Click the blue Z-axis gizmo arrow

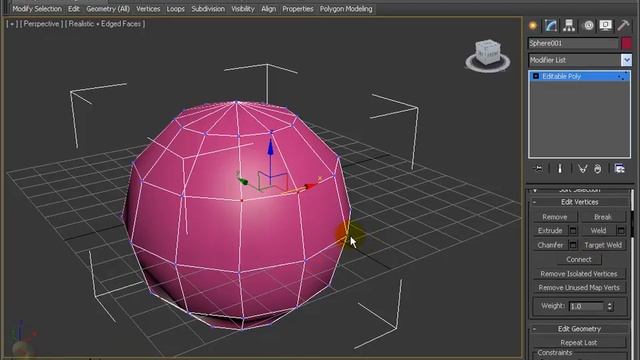[270, 148]
